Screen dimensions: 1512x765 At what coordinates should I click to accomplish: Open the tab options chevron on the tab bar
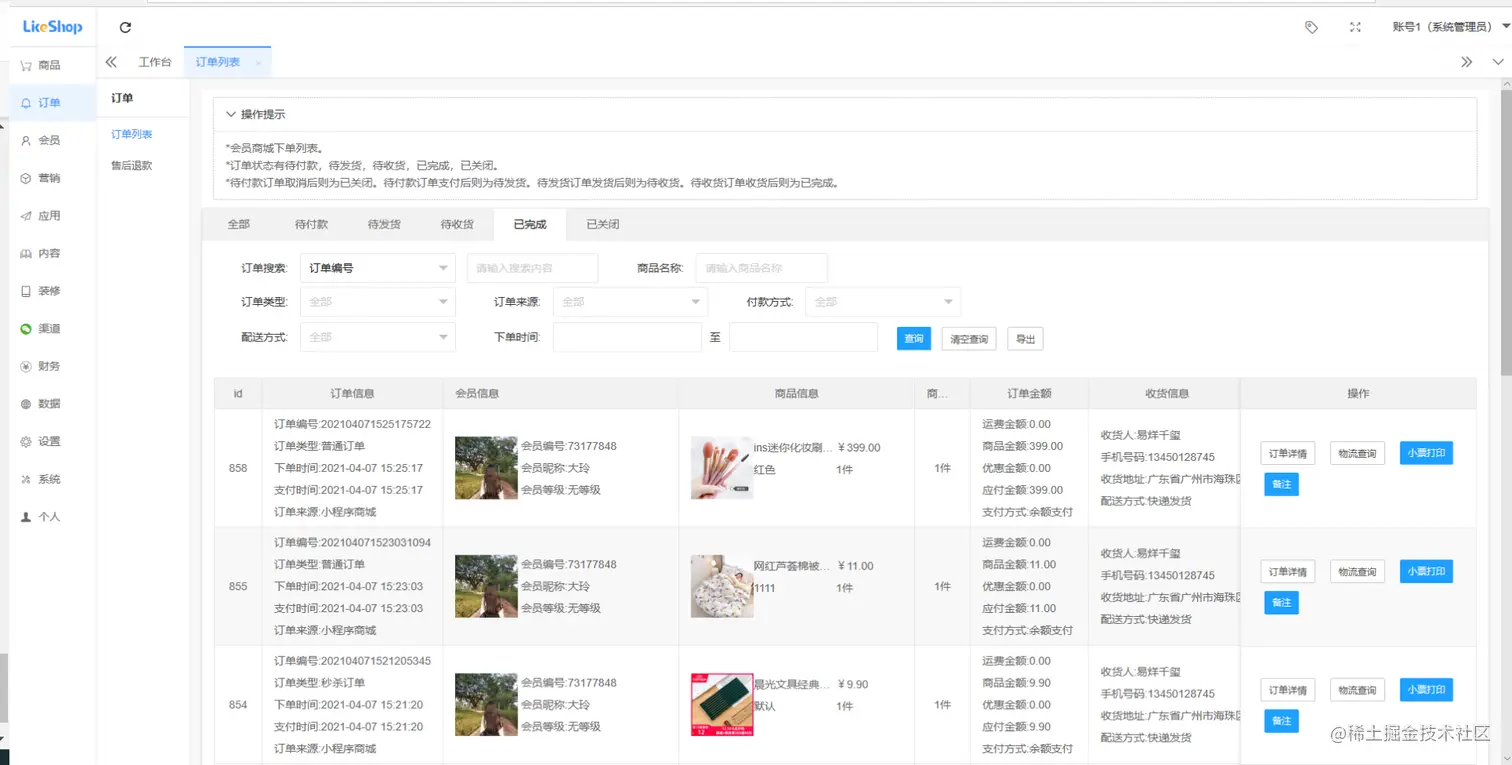[x=1497, y=62]
